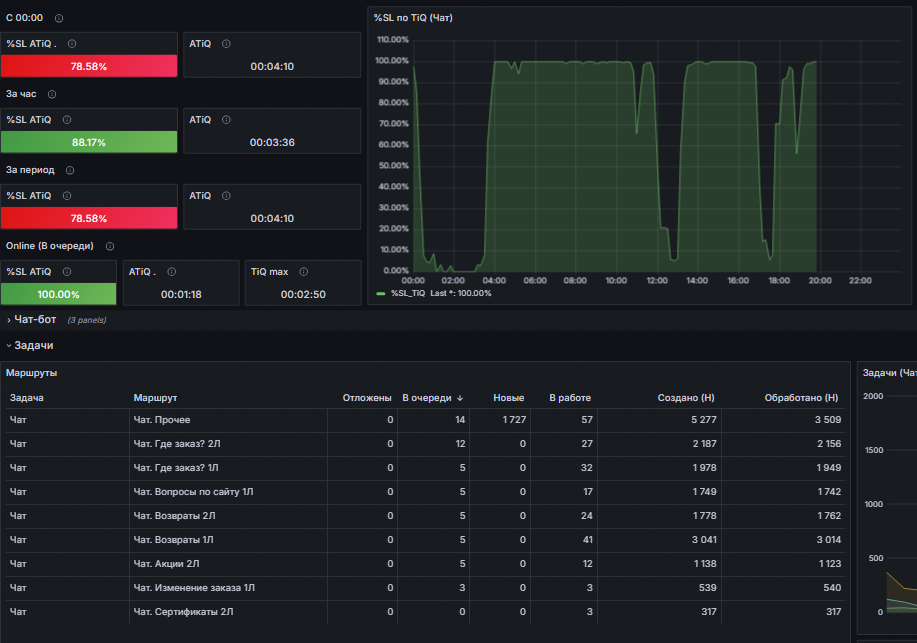Click info icon next to С 00:00
917x643 pixels.
59,18
